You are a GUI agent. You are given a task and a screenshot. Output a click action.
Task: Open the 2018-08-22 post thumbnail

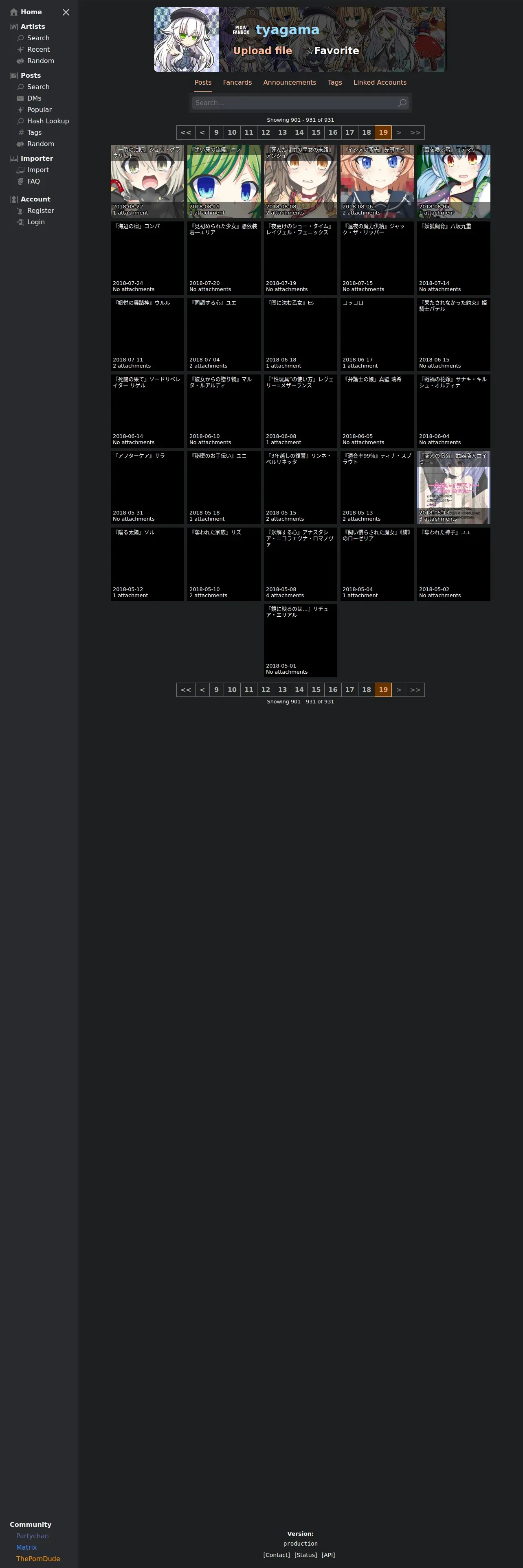click(147, 182)
